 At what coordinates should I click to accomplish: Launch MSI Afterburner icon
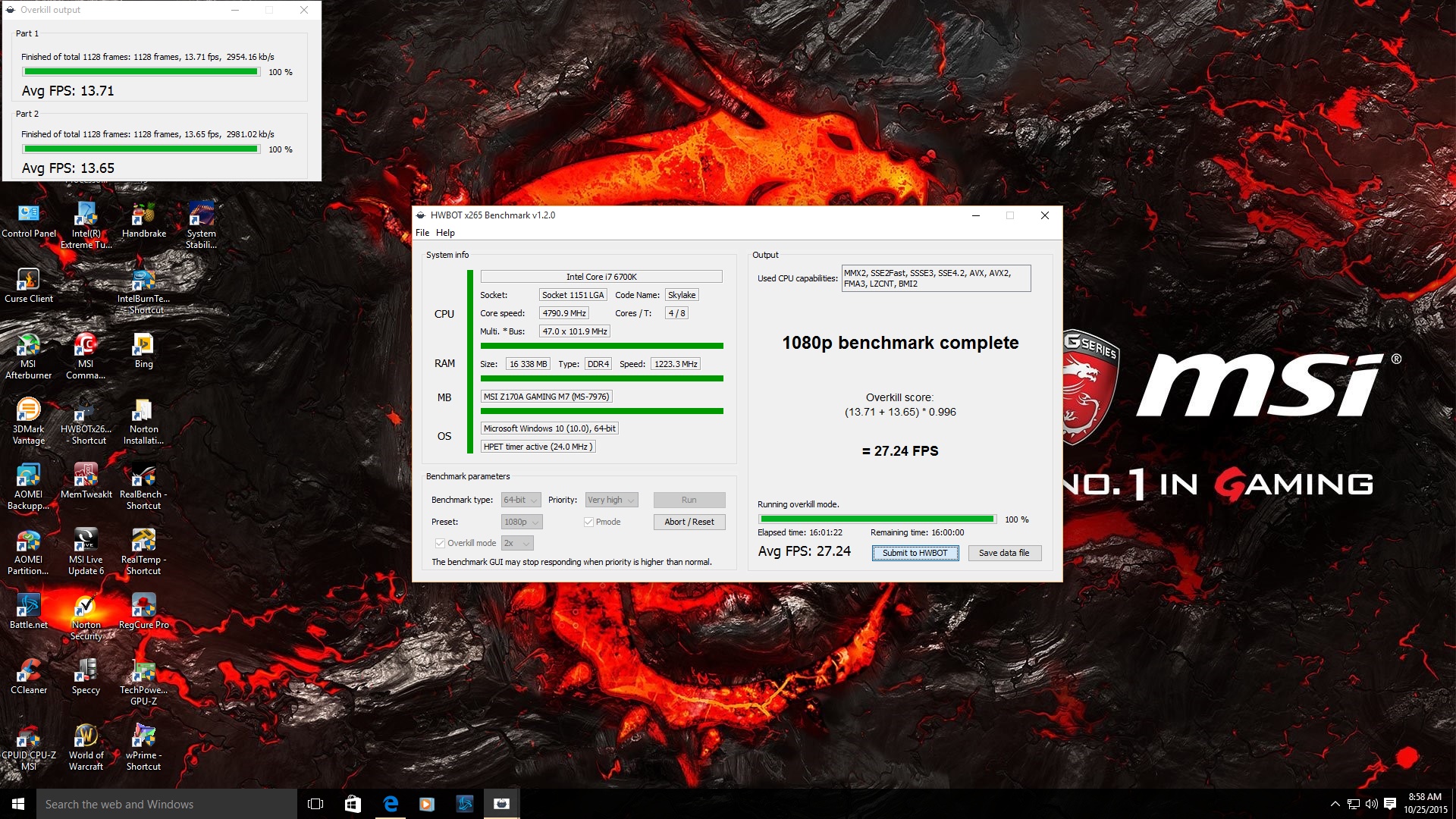[x=29, y=356]
